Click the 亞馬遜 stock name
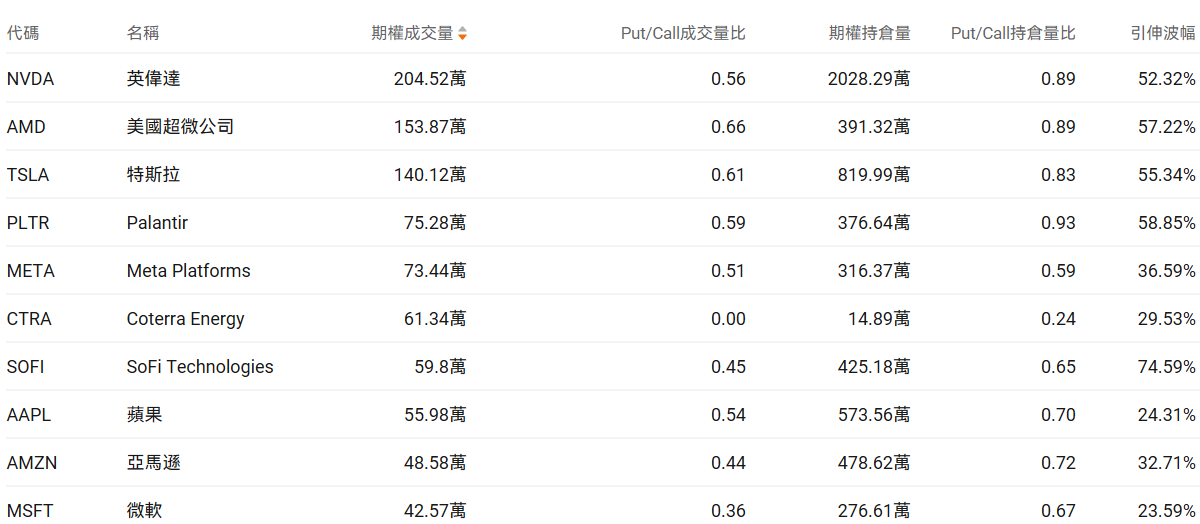This screenshot has height=524, width=1200. pos(154,463)
